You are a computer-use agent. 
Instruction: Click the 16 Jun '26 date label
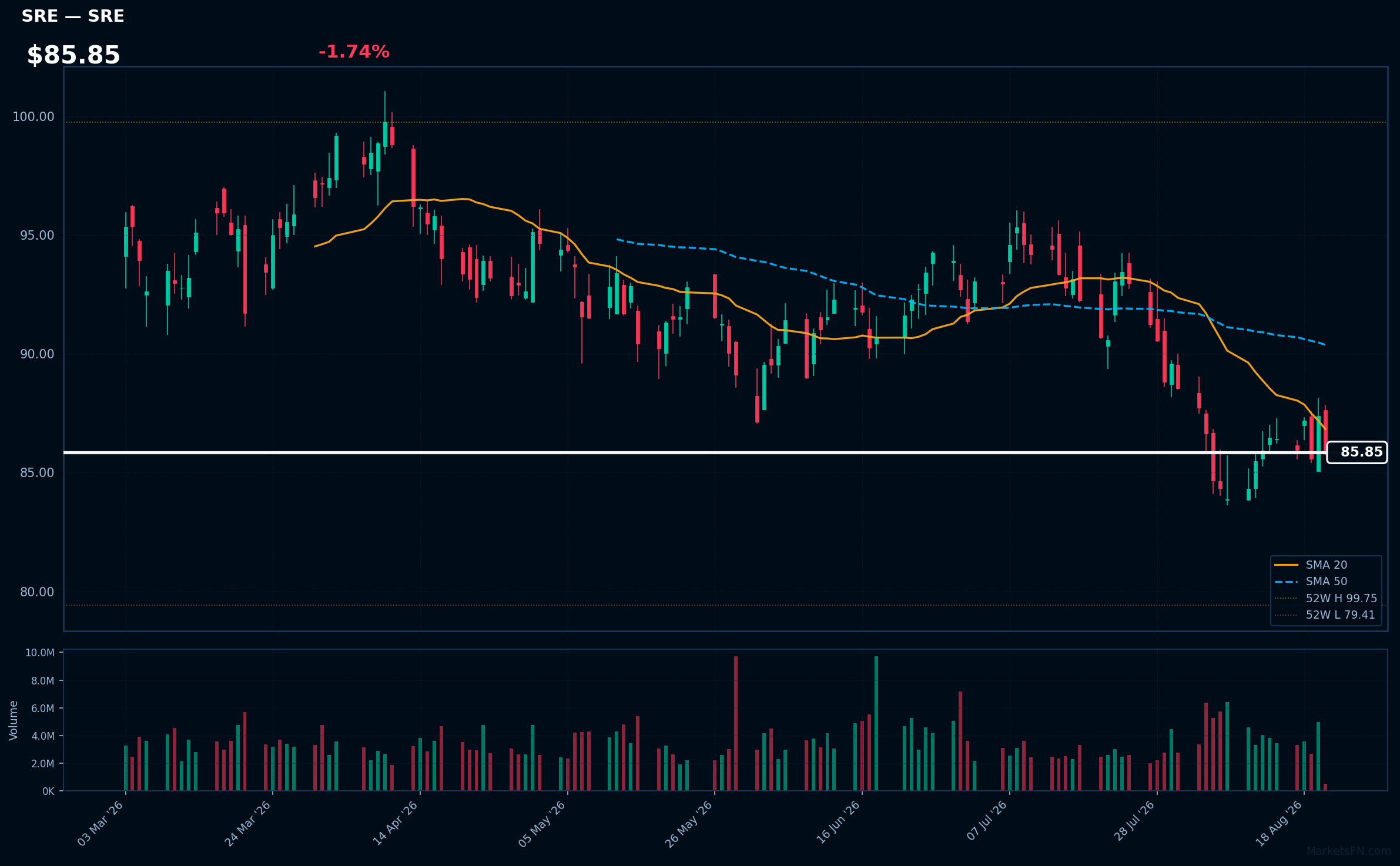(838, 823)
